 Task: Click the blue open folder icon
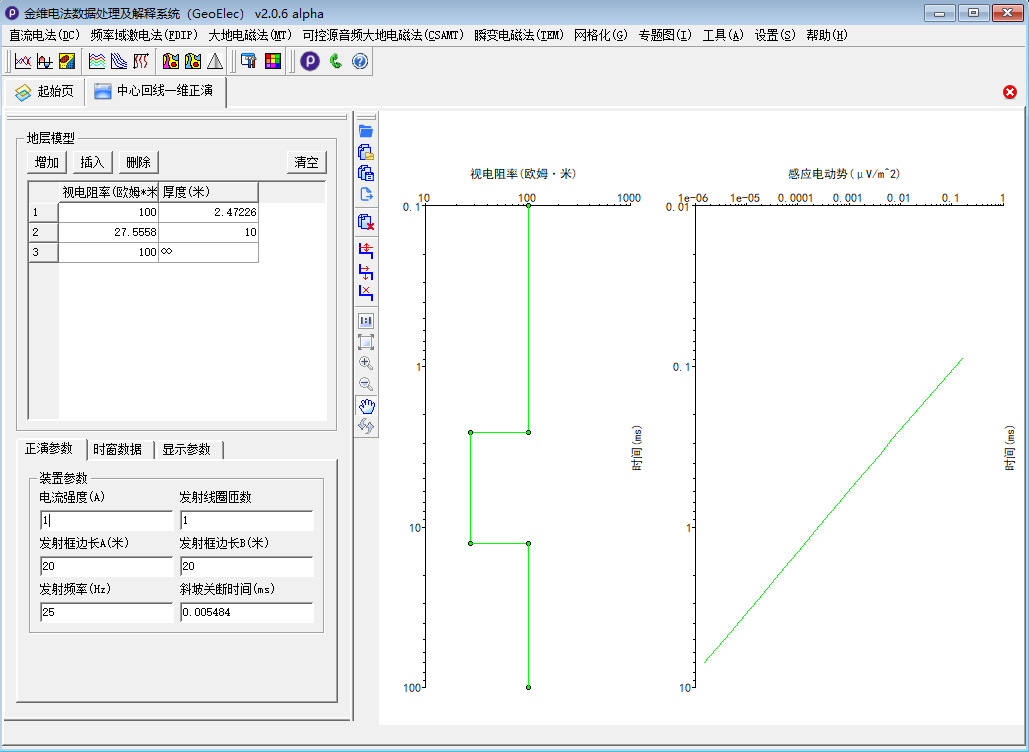[366, 131]
